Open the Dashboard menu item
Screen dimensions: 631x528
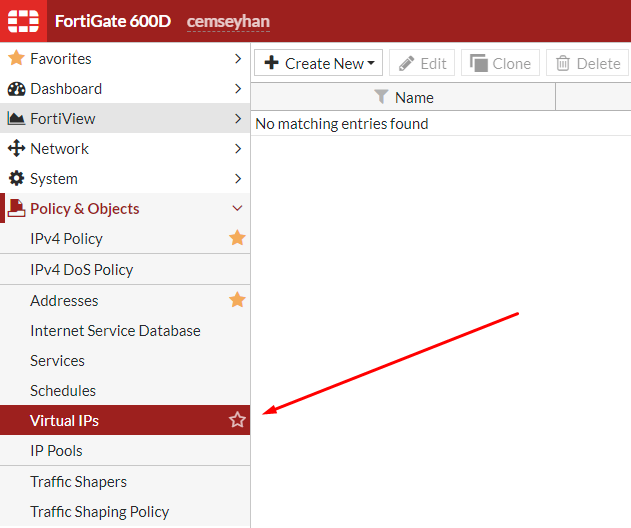[x=125, y=89]
